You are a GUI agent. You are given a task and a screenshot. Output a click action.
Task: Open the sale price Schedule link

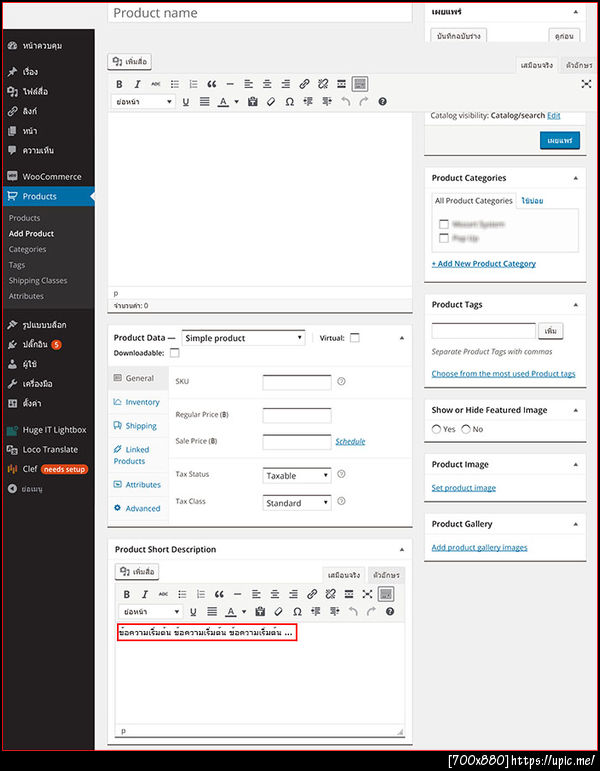click(350, 442)
